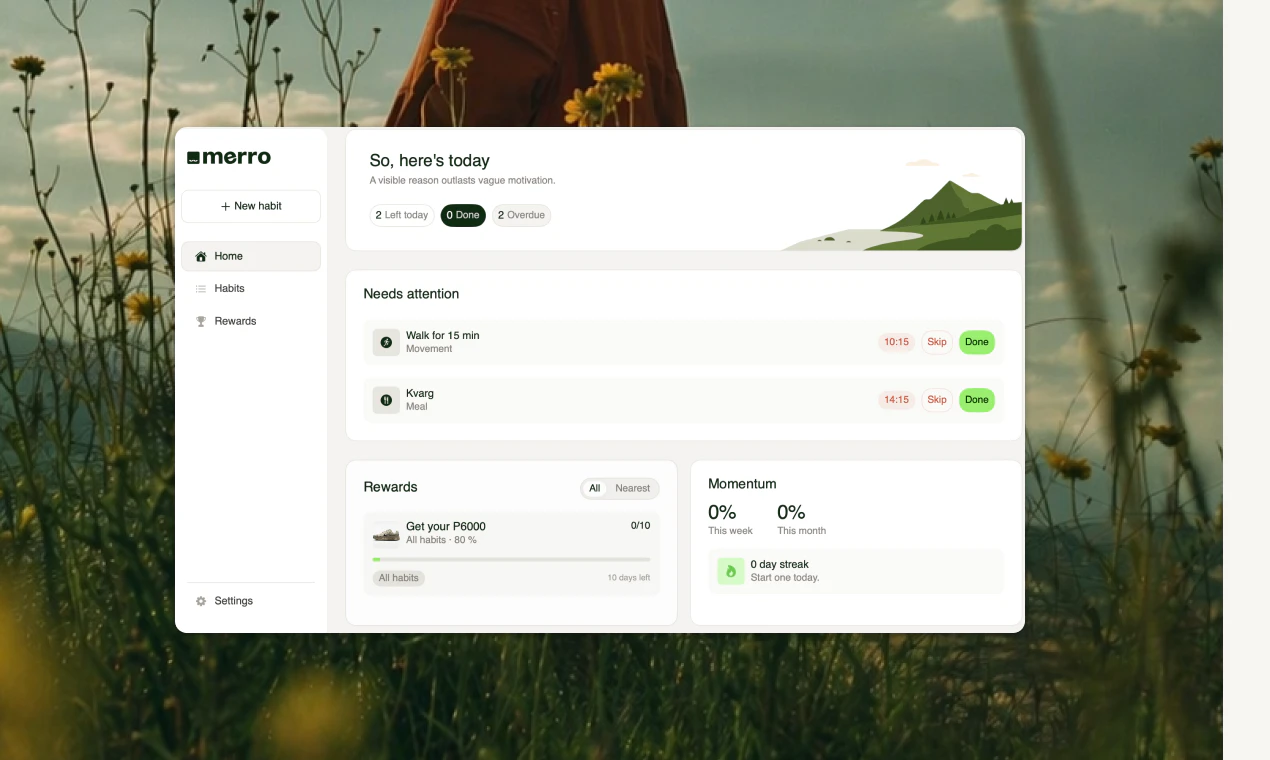Enable the 2 Overdue filter
This screenshot has height=760, width=1270.
click(x=521, y=215)
